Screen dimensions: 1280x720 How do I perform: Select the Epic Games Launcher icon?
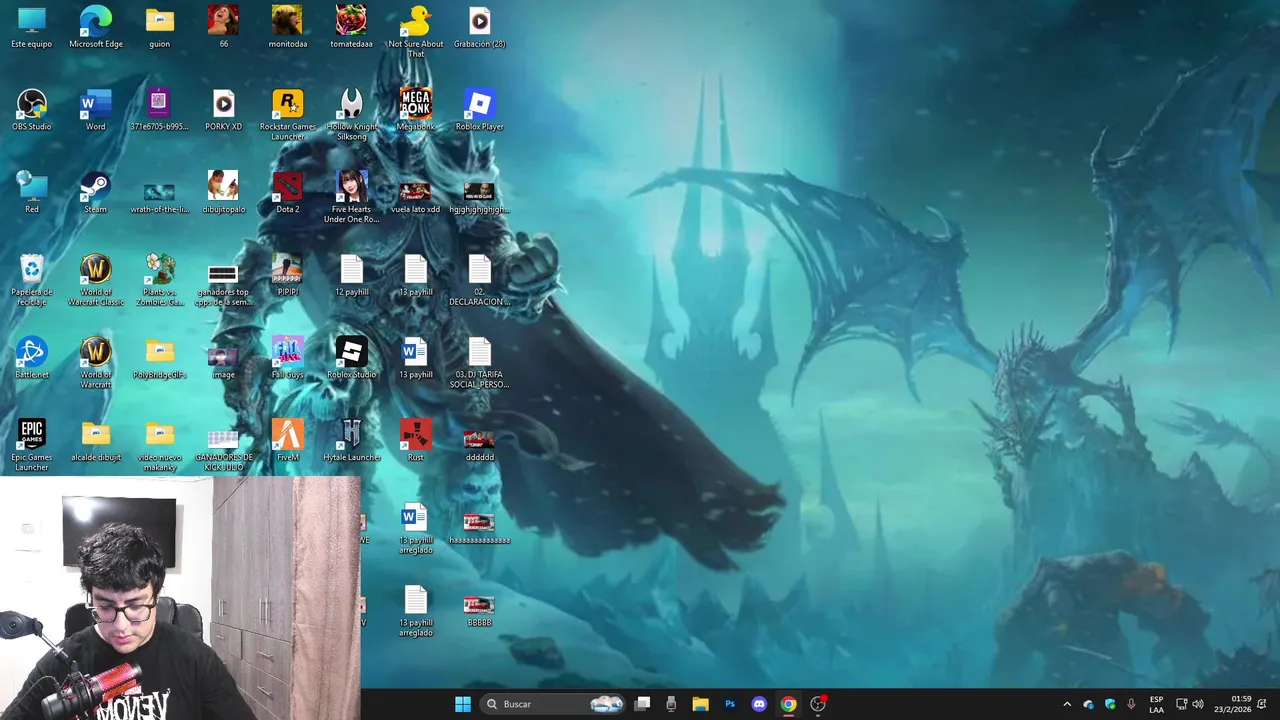32,447
